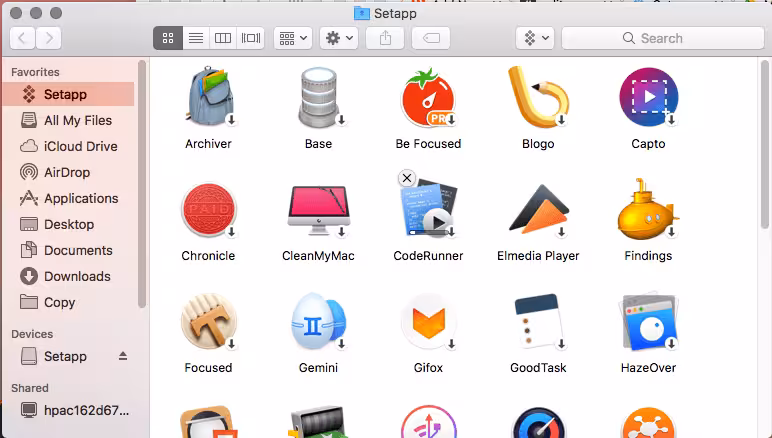Open Copy folder in sidebar
772x438 pixels.
(68, 302)
